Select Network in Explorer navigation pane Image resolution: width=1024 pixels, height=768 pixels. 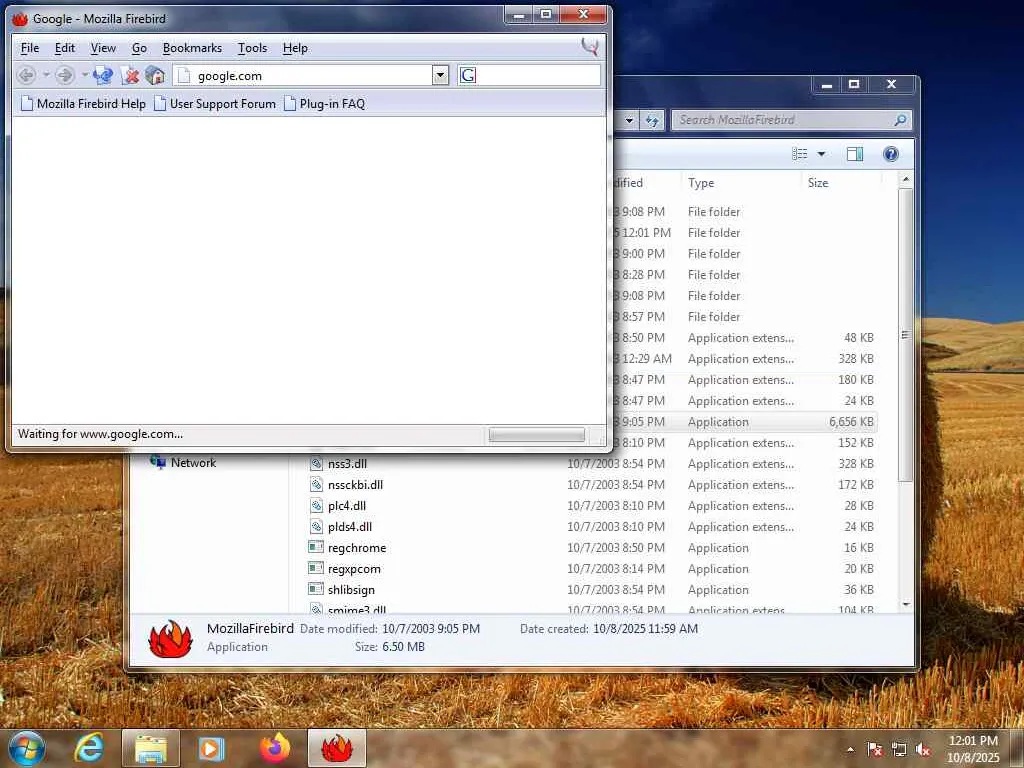tap(184, 462)
